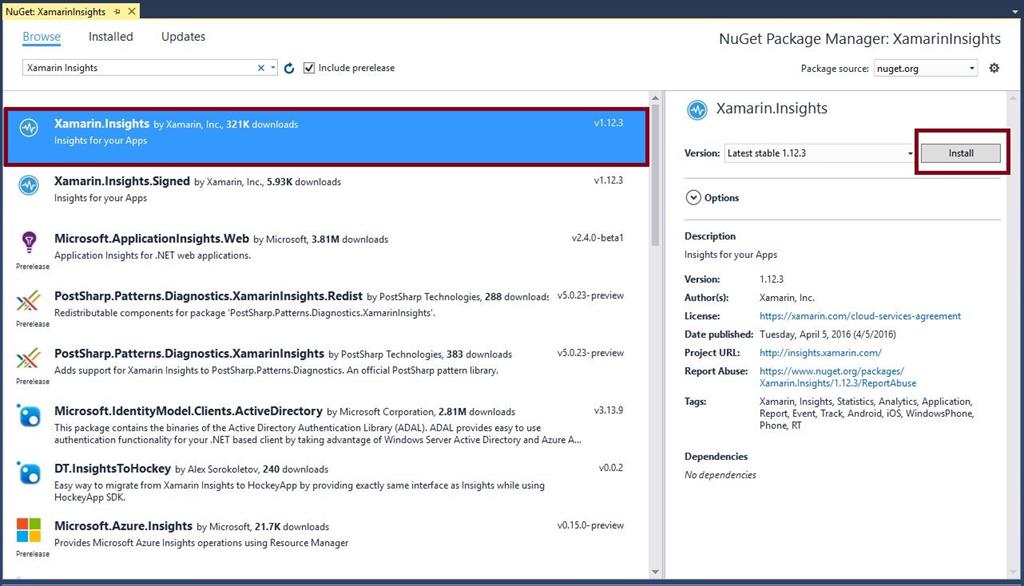Click the refresh icon next to the search box

(288, 68)
